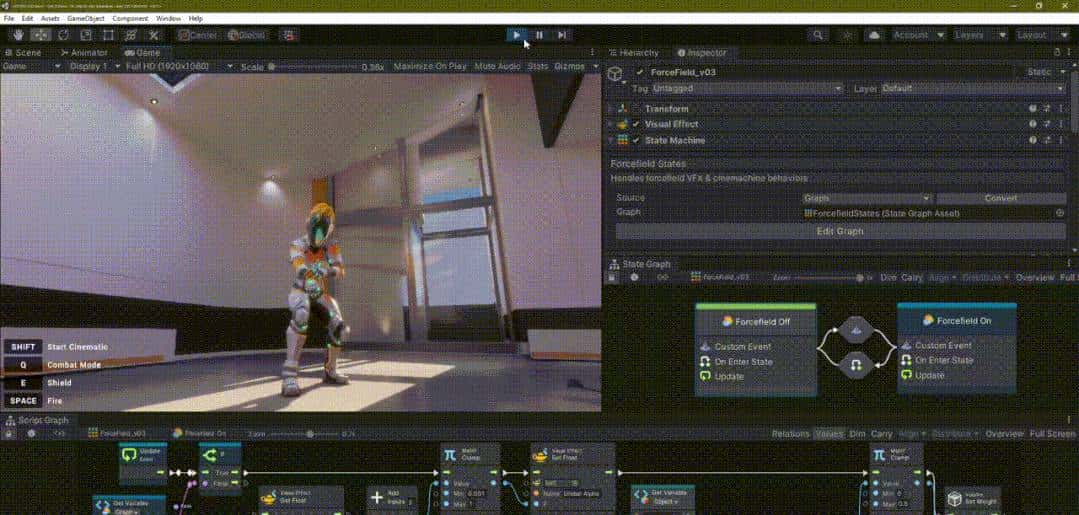
Task: Toggle the ForceField_v03 active checkbox
Action: [640, 73]
